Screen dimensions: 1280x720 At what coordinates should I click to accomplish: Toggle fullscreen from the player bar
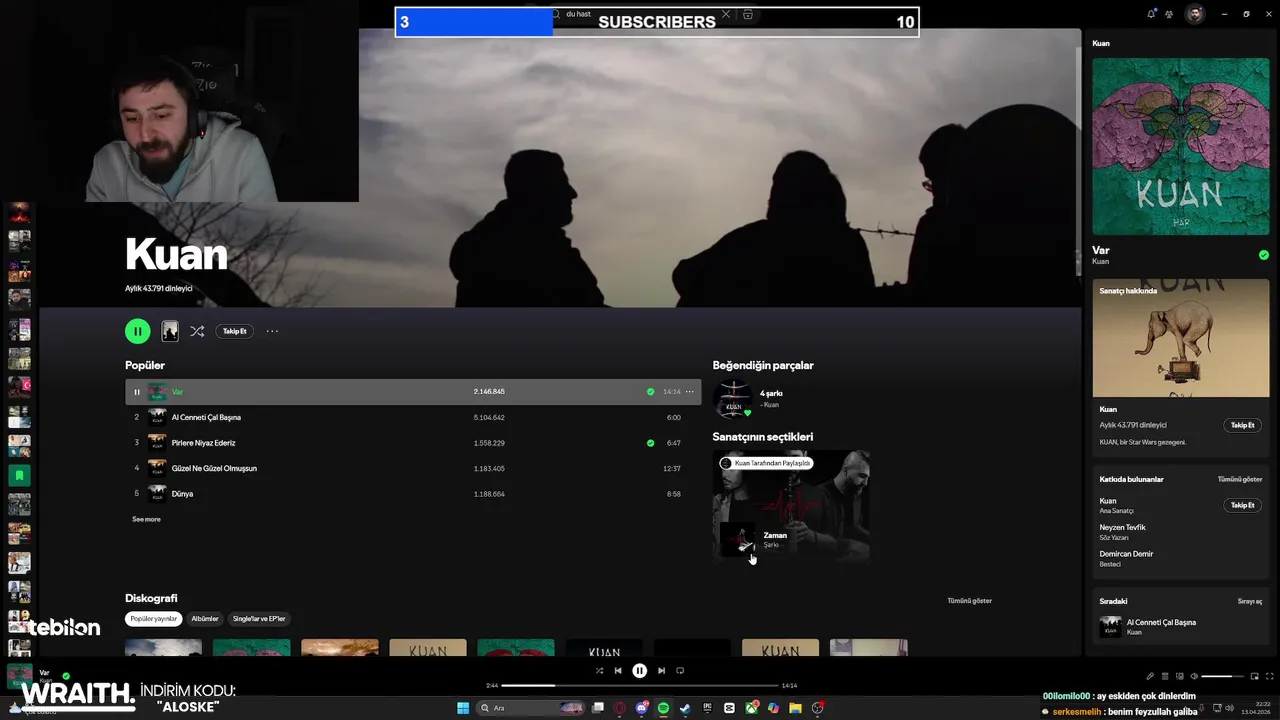(x=1268, y=677)
